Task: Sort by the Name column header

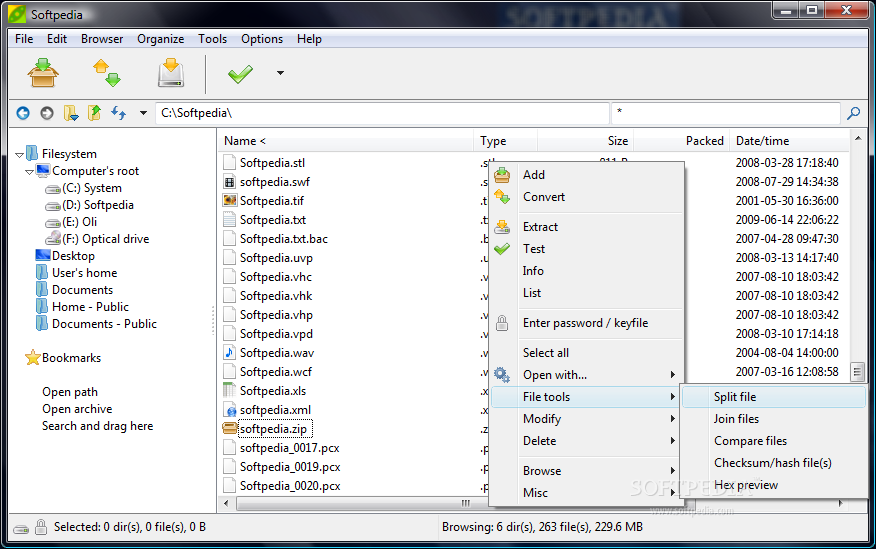Action: [345, 141]
